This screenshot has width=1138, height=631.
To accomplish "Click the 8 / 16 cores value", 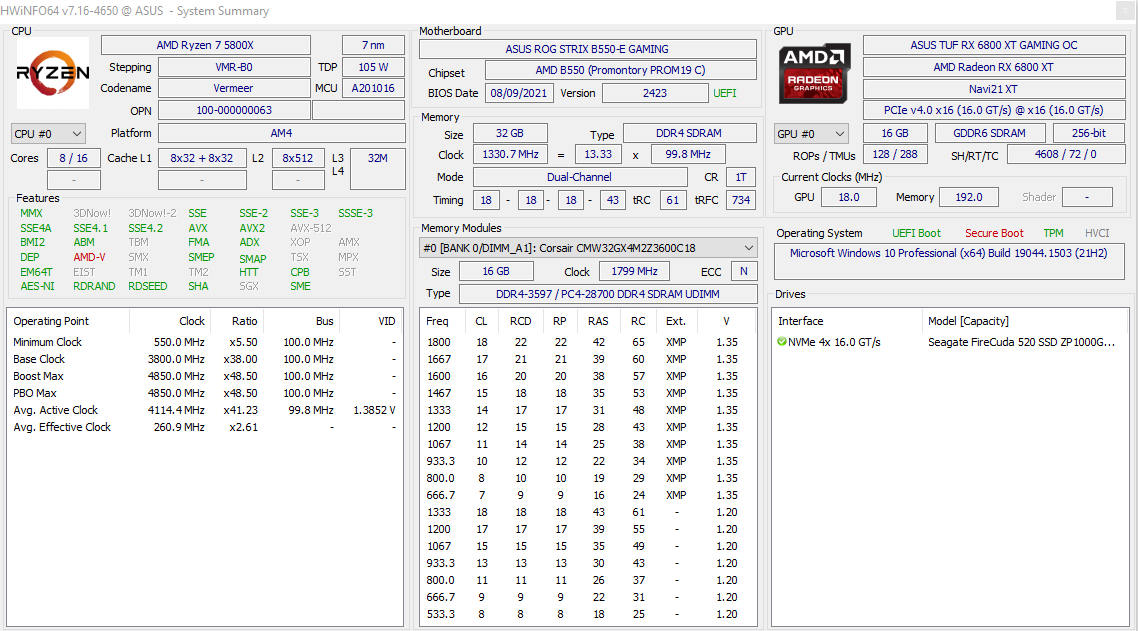I will [73, 158].
